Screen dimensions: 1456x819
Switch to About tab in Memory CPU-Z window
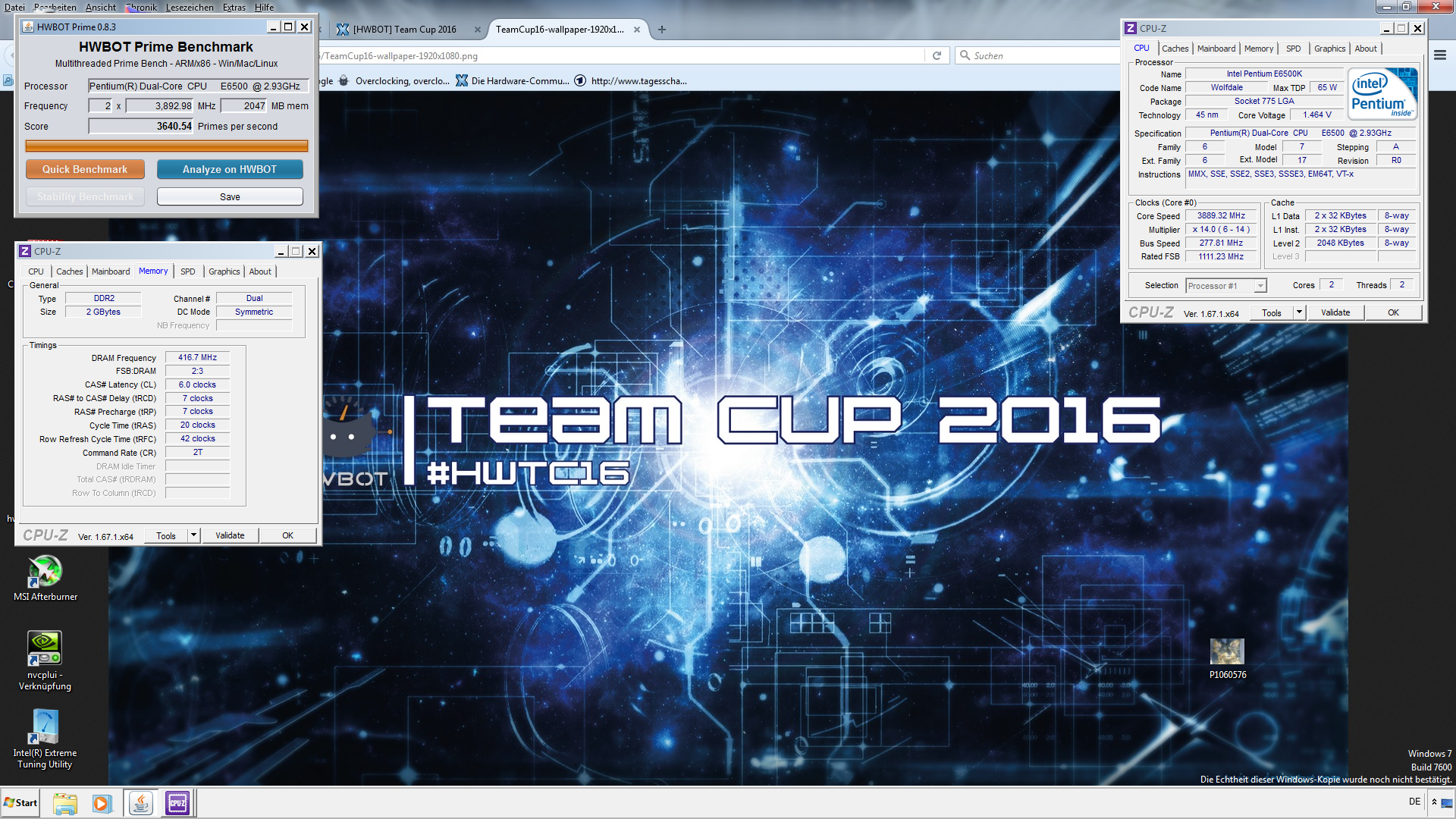[x=260, y=271]
